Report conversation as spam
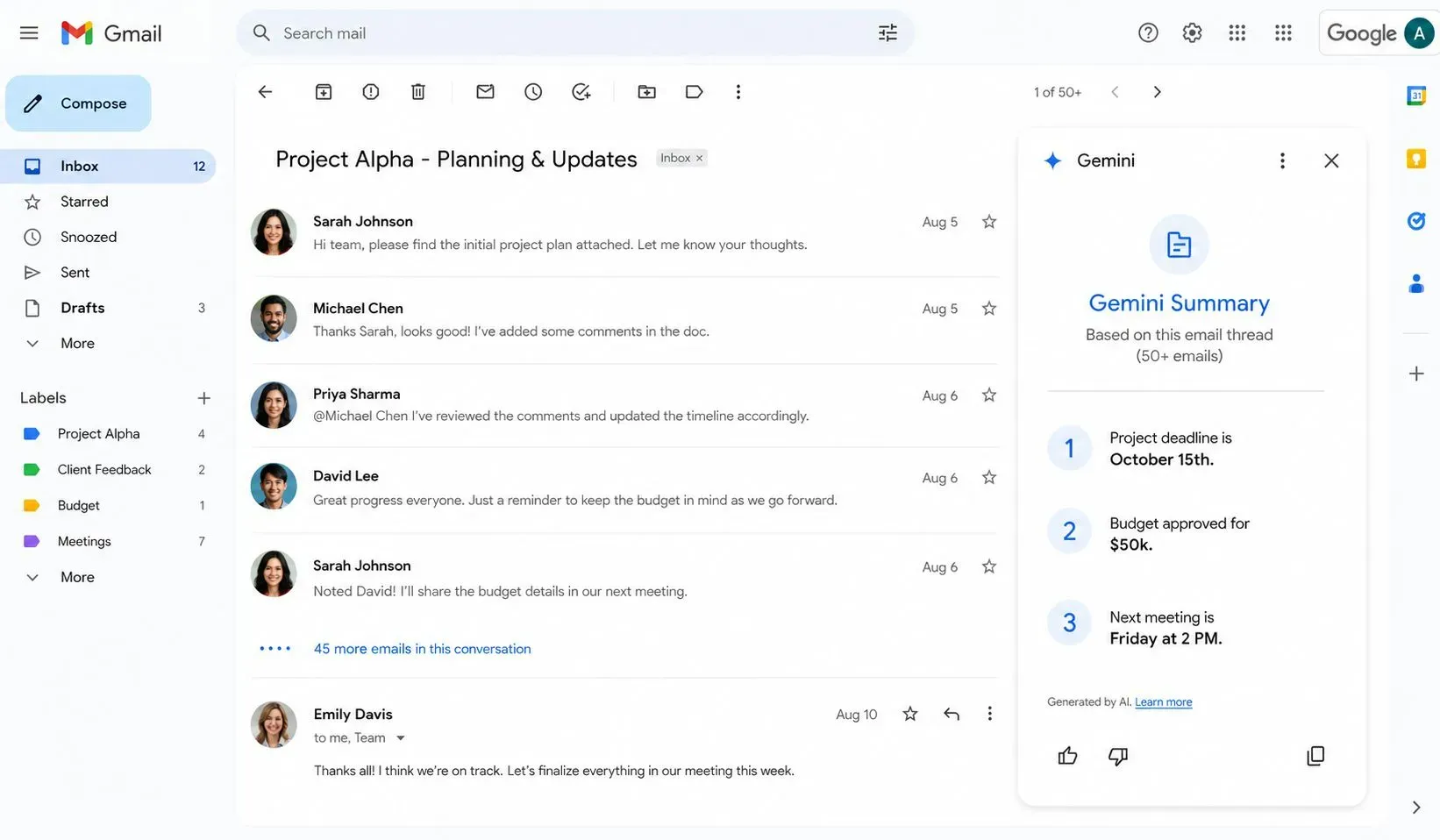Image resolution: width=1440 pixels, height=840 pixels. (371, 92)
